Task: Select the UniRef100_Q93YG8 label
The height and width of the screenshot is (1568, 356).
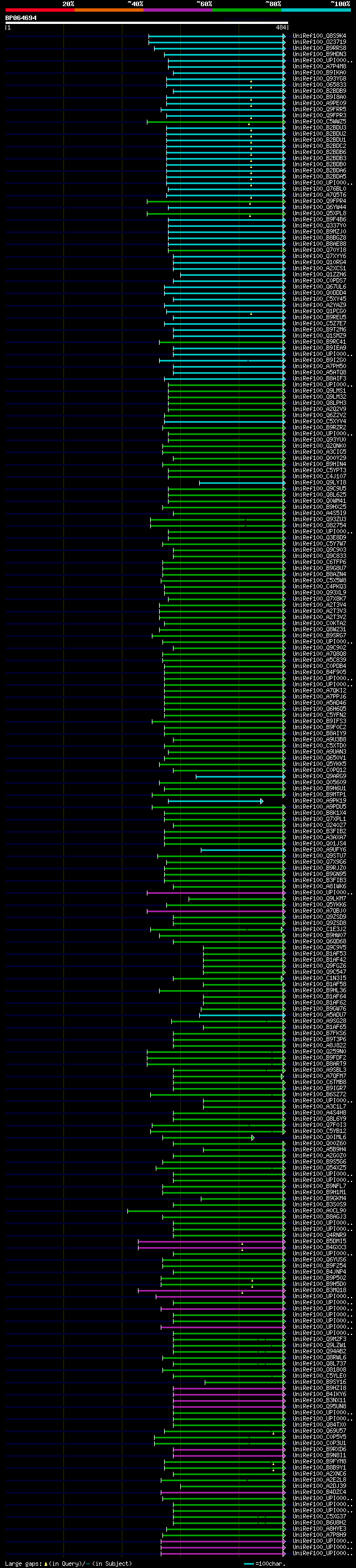Action: [319, 78]
